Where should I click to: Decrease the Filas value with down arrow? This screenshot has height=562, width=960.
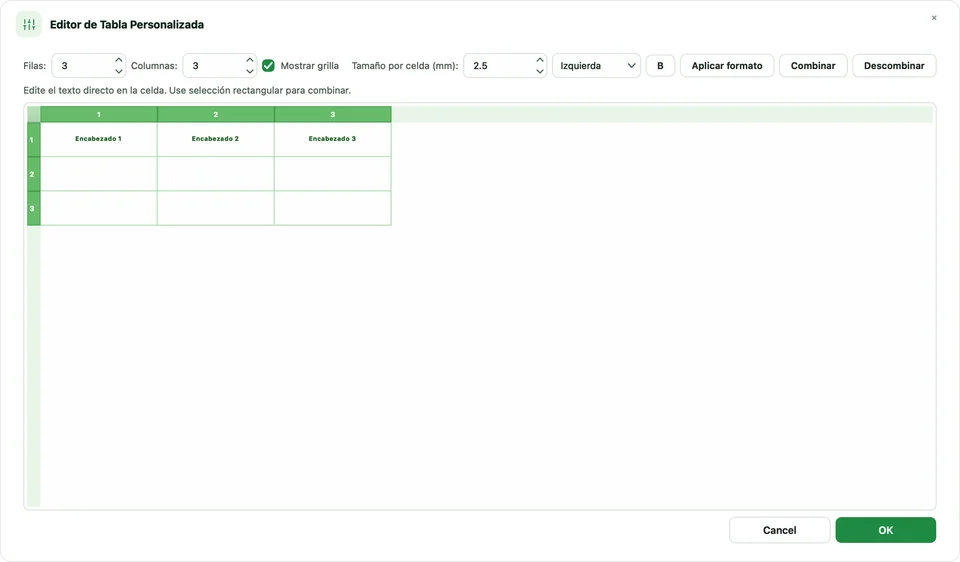119,71
